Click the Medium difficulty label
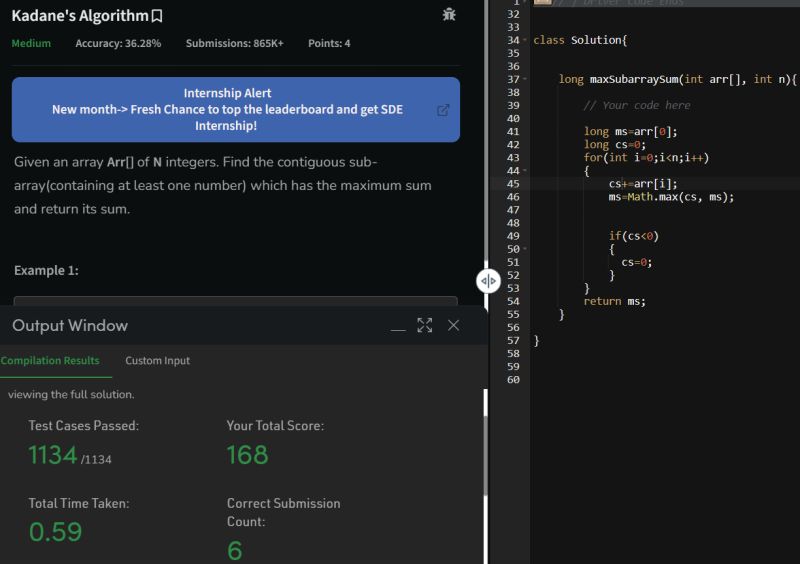Screen dimensions: 800x564 coord(31,44)
